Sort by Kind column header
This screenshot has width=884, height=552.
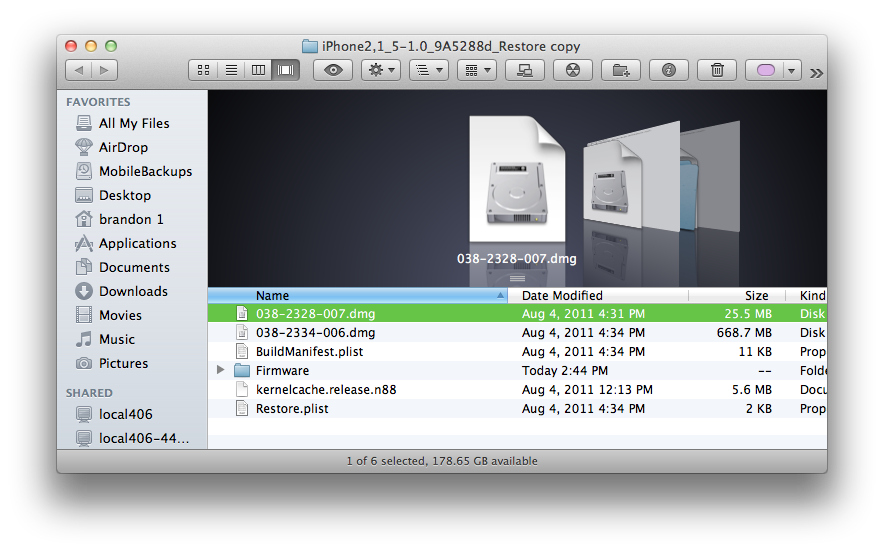click(806, 295)
